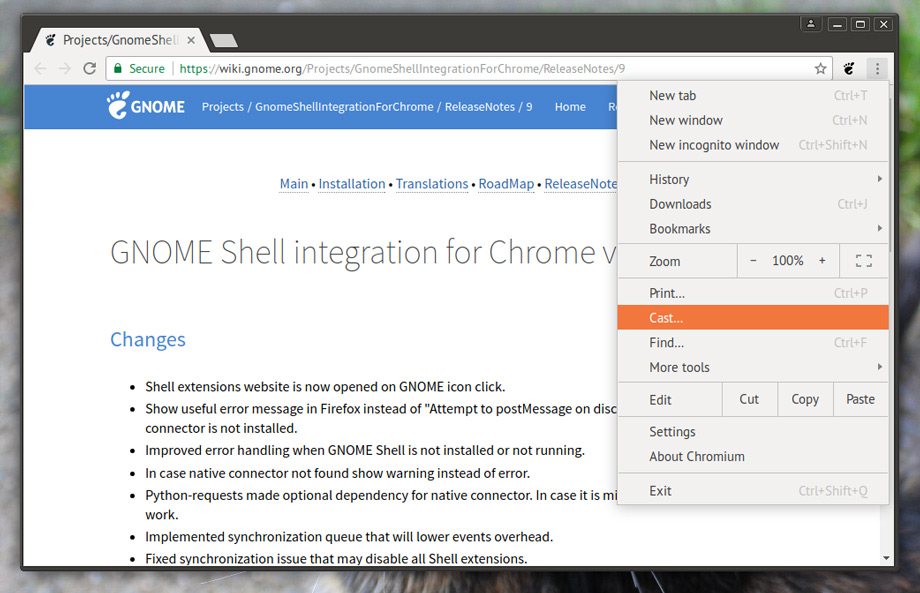Click the fullscreen icon in Zoom row
920x593 pixels.
864,261
